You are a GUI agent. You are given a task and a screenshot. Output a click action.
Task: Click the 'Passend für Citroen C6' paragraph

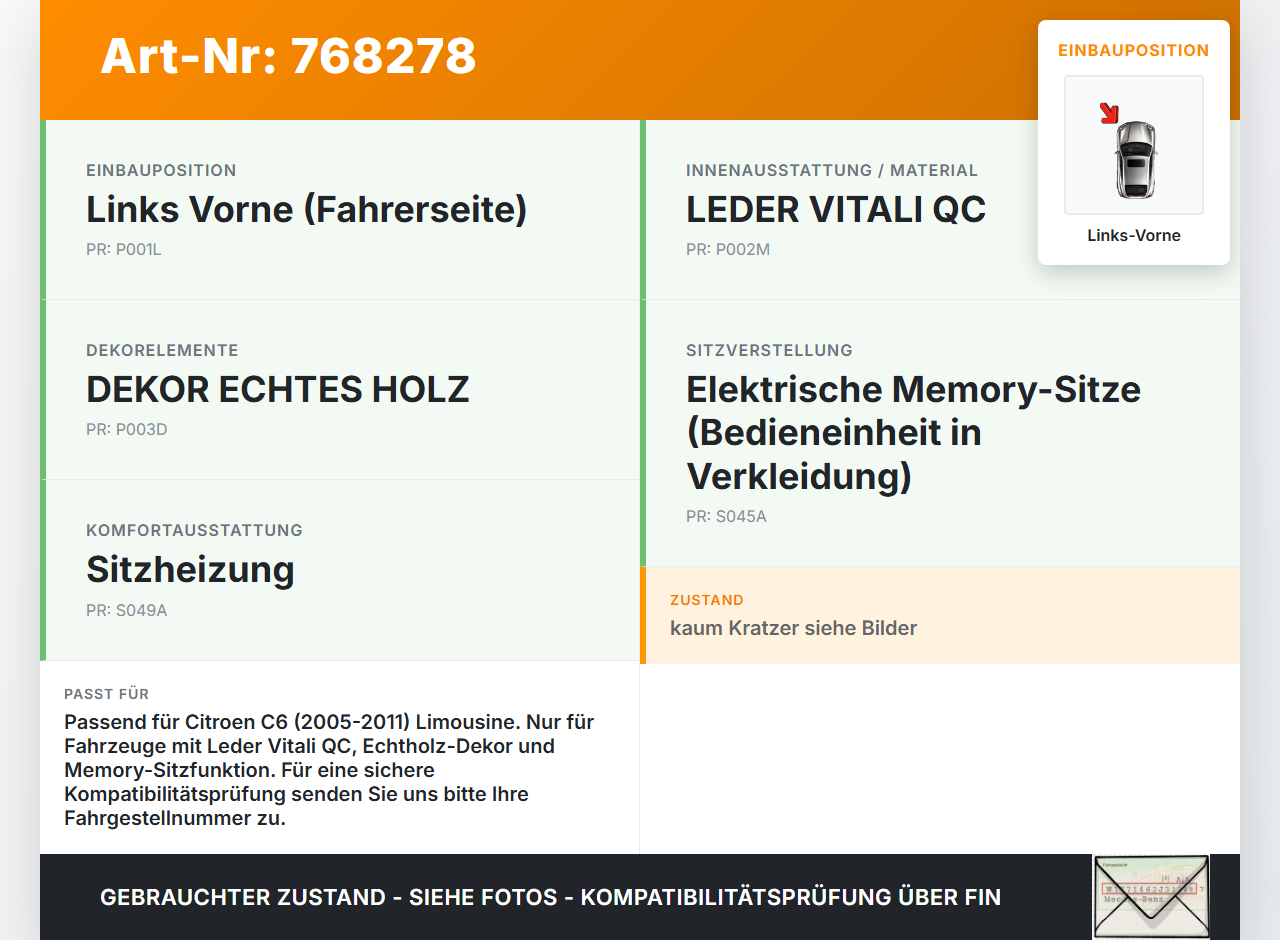(x=329, y=770)
